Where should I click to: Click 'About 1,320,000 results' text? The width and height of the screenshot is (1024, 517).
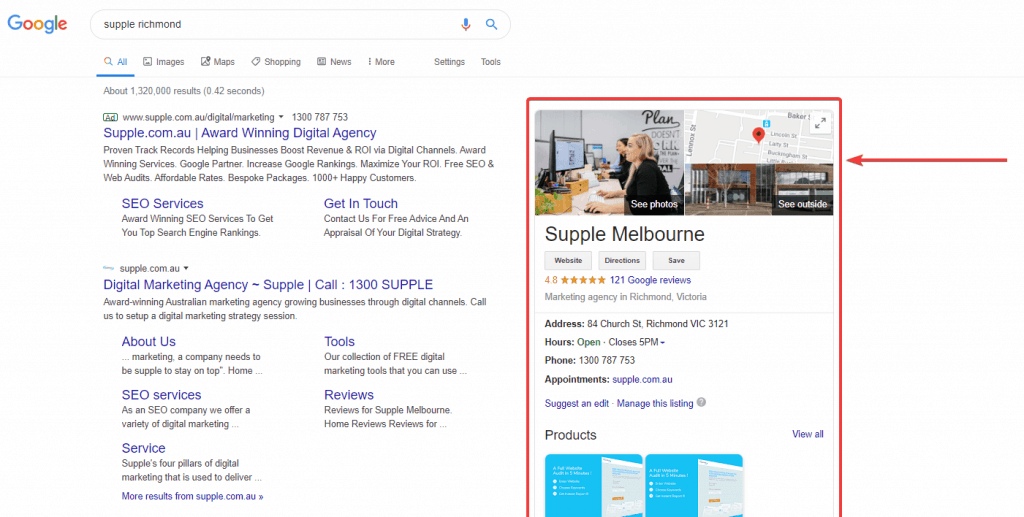(184, 91)
